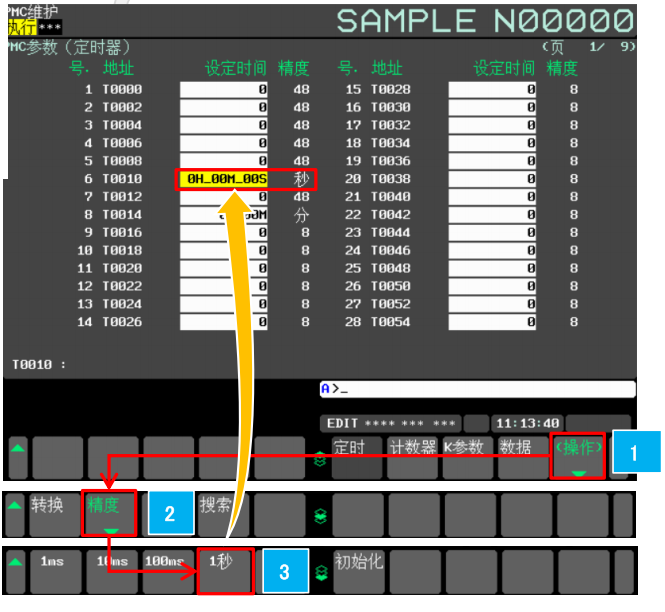Click the 搜索 search softkey
The height and width of the screenshot is (612, 665).
pos(224,514)
